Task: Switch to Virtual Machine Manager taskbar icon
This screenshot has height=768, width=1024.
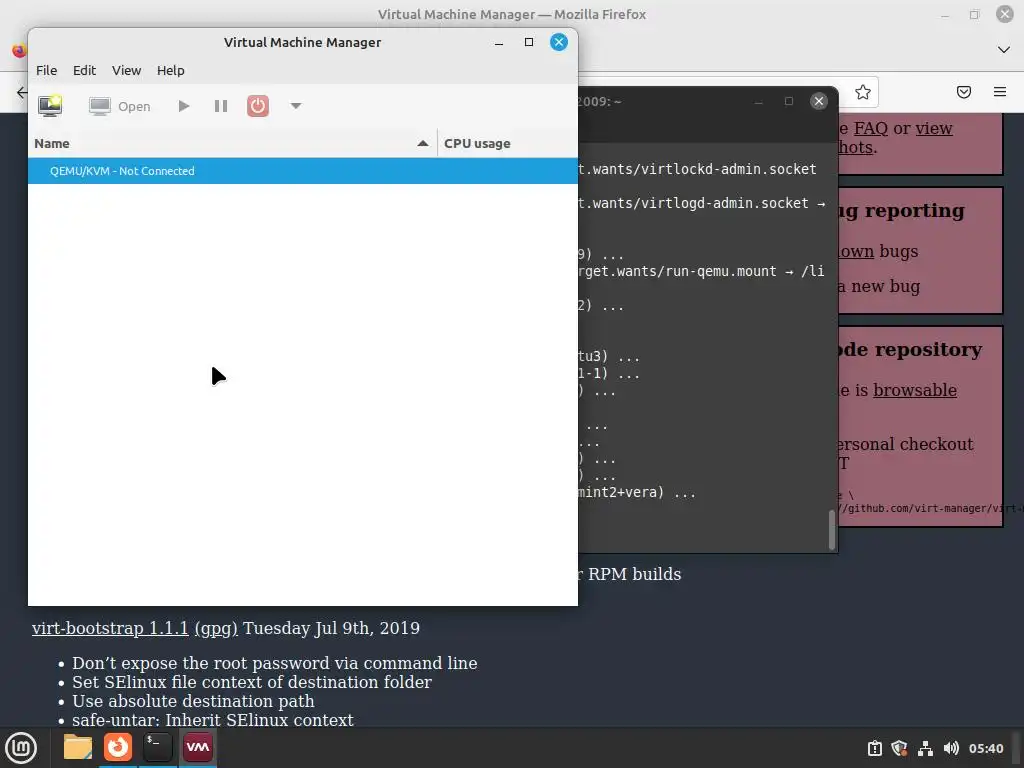Action: point(198,748)
